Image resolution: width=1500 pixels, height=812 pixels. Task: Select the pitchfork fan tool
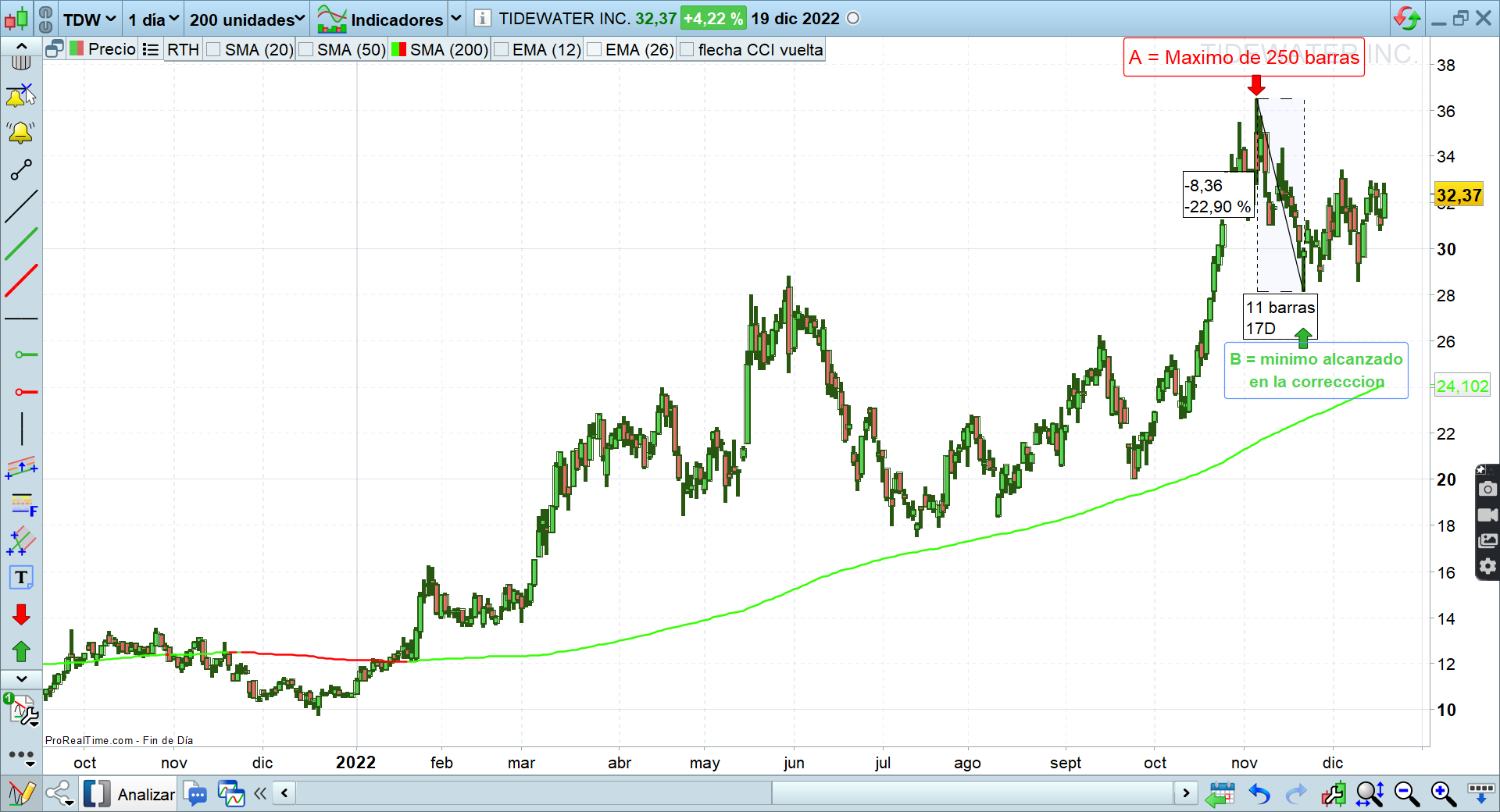(21, 541)
